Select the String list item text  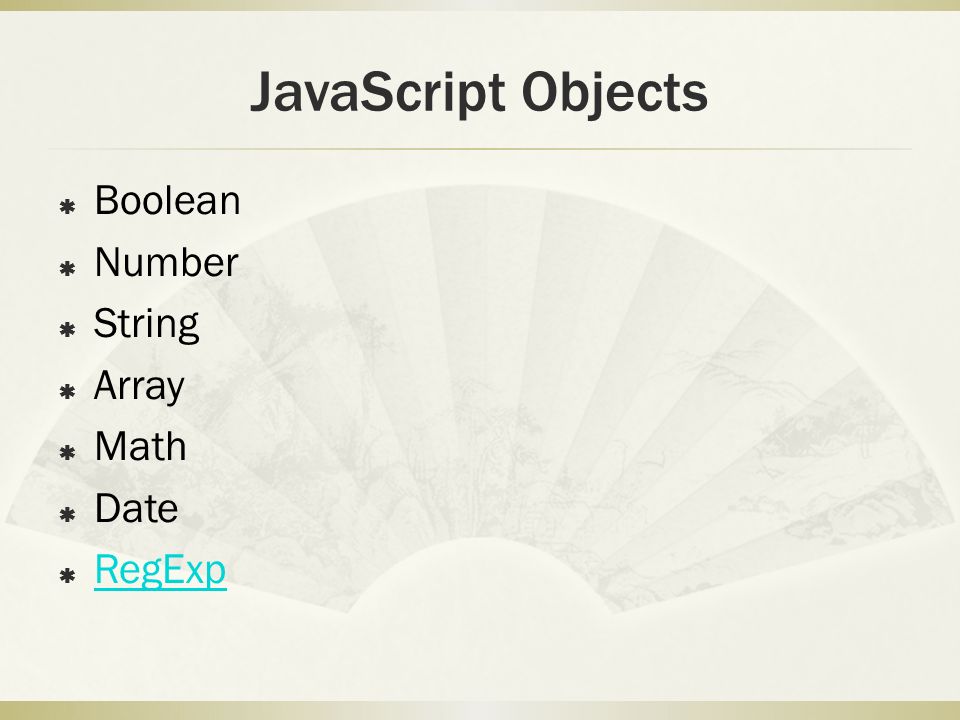(146, 324)
